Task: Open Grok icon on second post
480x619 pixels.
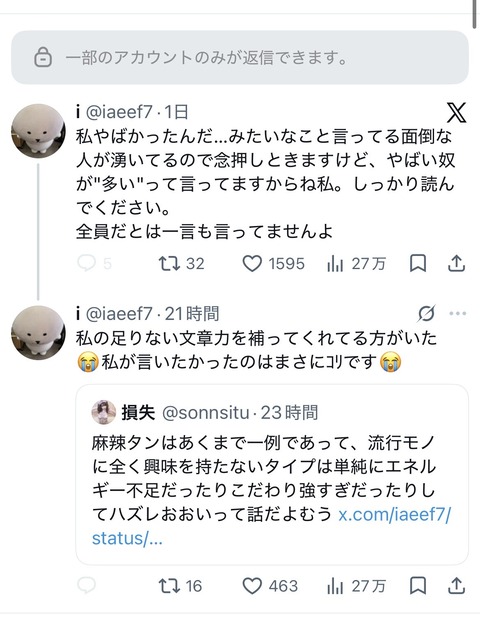Action: 427,314
